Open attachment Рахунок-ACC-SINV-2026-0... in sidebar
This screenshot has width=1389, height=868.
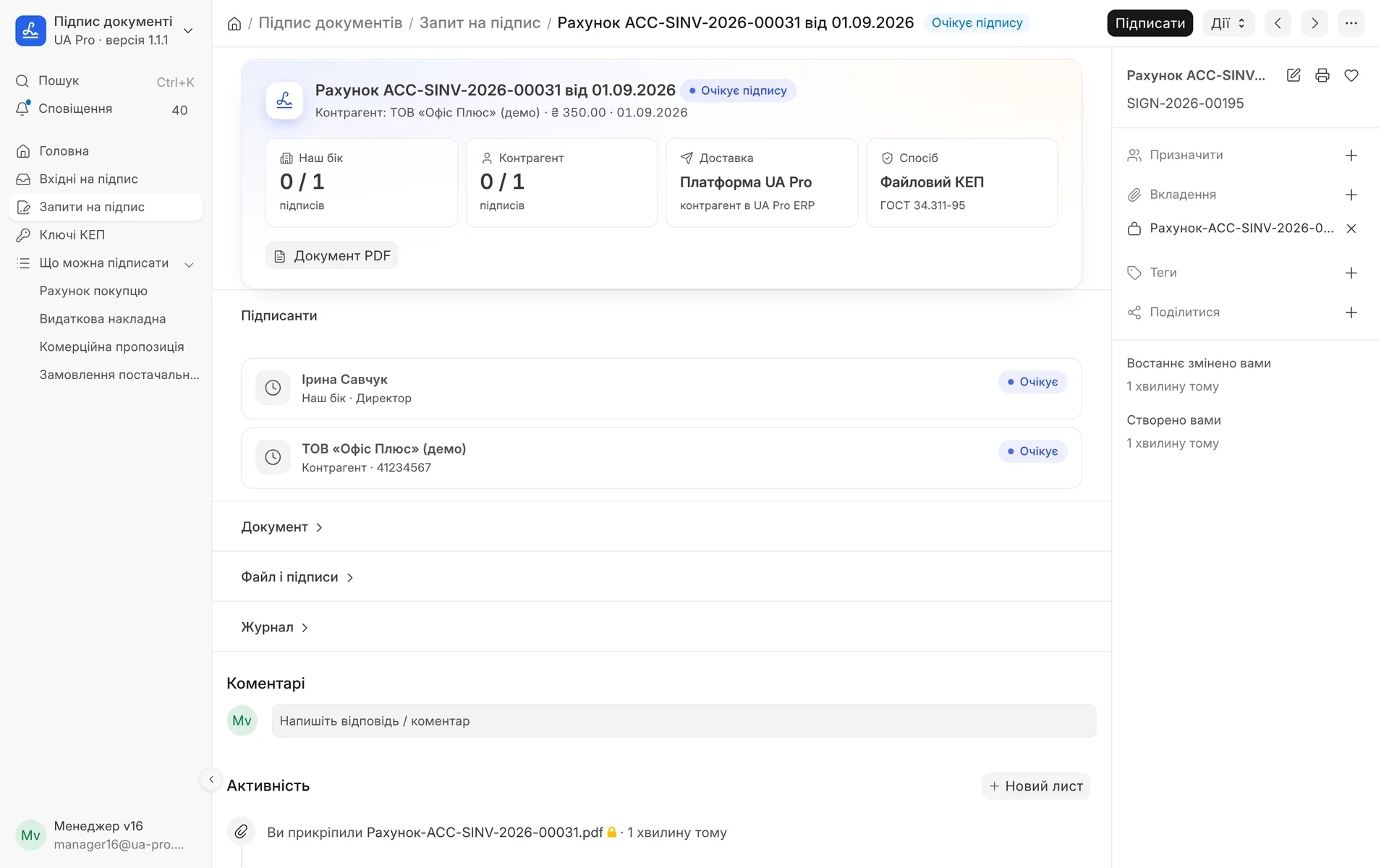tap(1241, 229)
